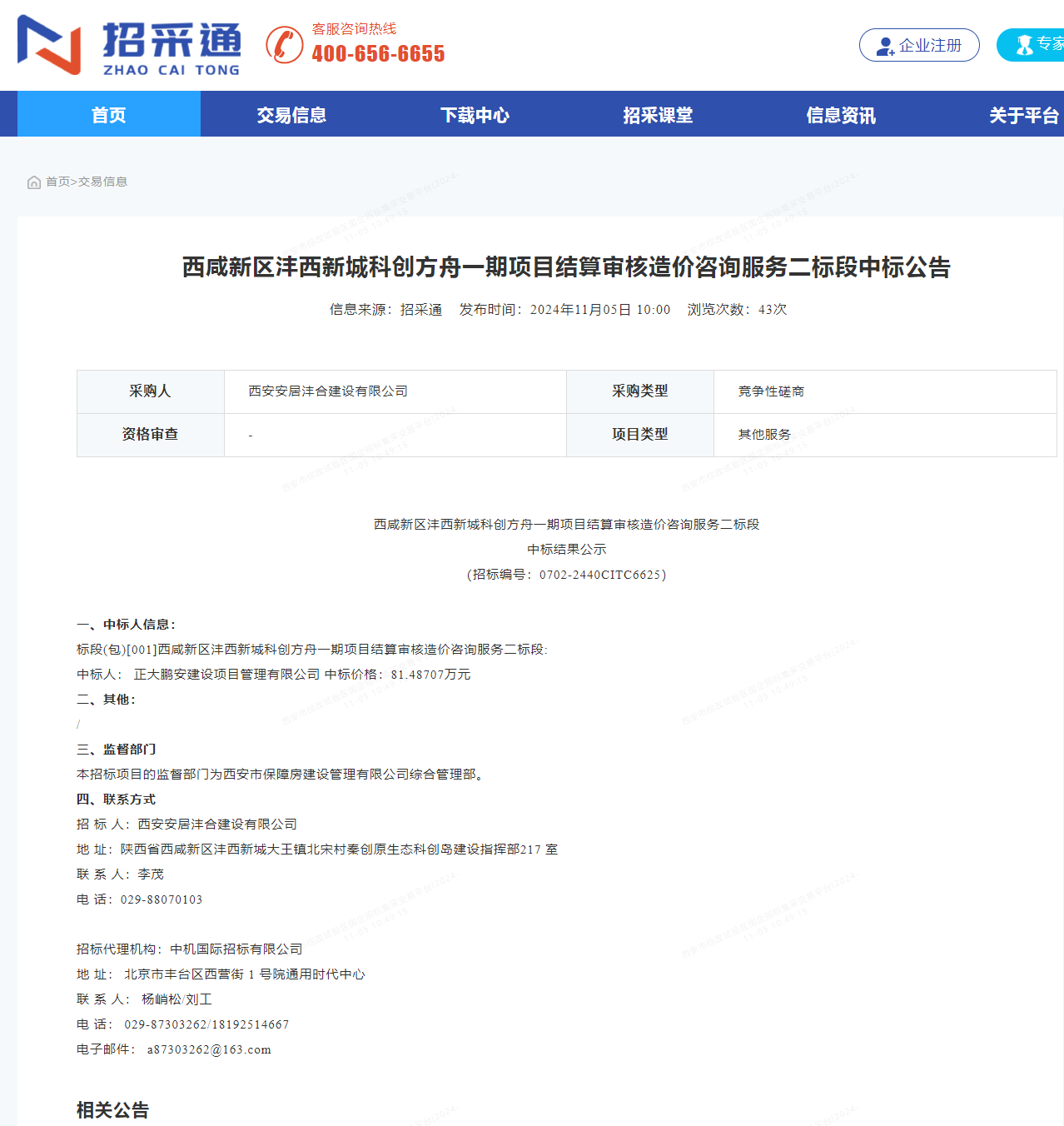1064x1126 pixels.
Task: Open 信息资讯 navigation item
Action: click(x=841, y=115)
